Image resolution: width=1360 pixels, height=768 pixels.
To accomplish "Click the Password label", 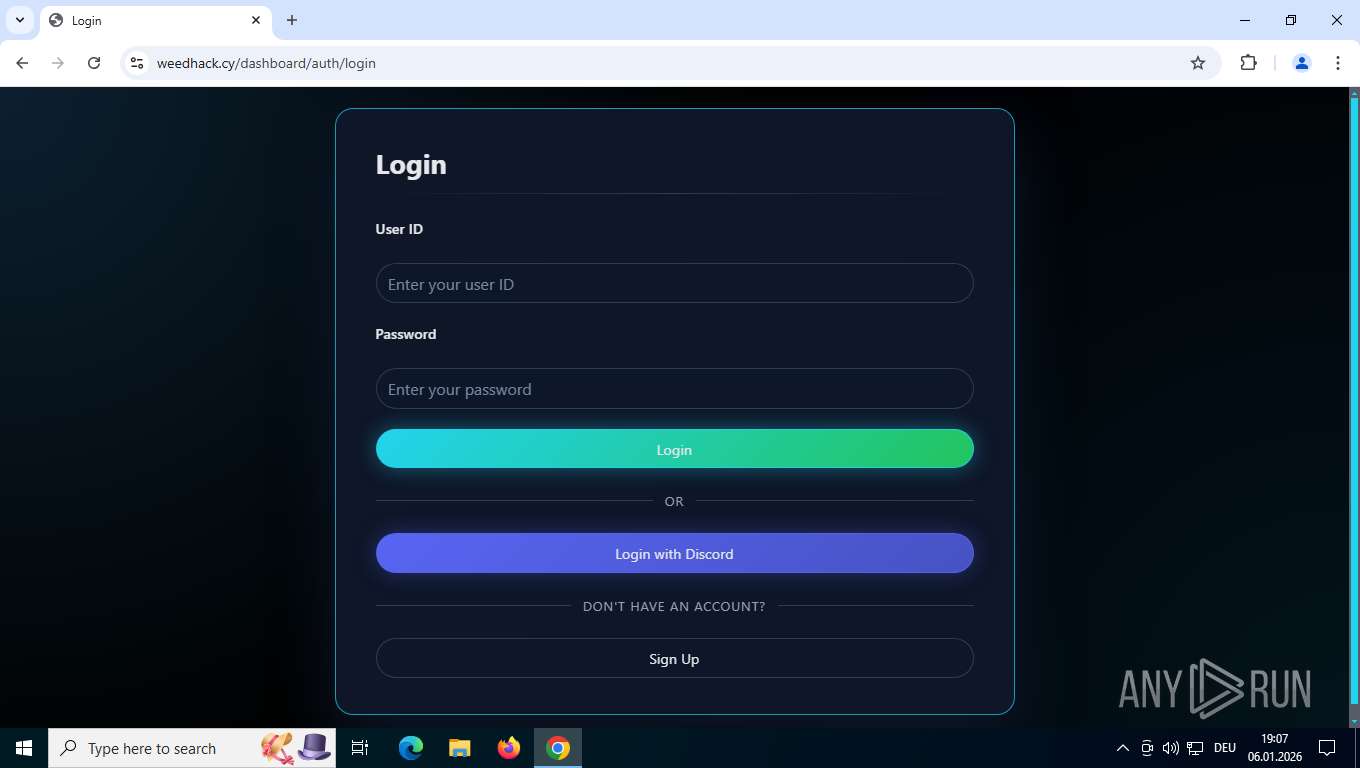I will (406, 334).
